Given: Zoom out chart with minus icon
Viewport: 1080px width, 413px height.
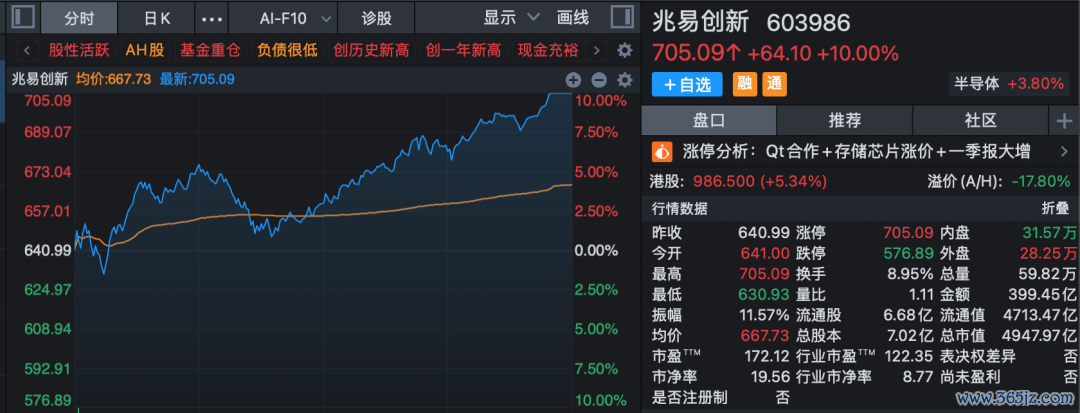Looking at the screenshot, I should pyautogui.click(x=599, y=80).
